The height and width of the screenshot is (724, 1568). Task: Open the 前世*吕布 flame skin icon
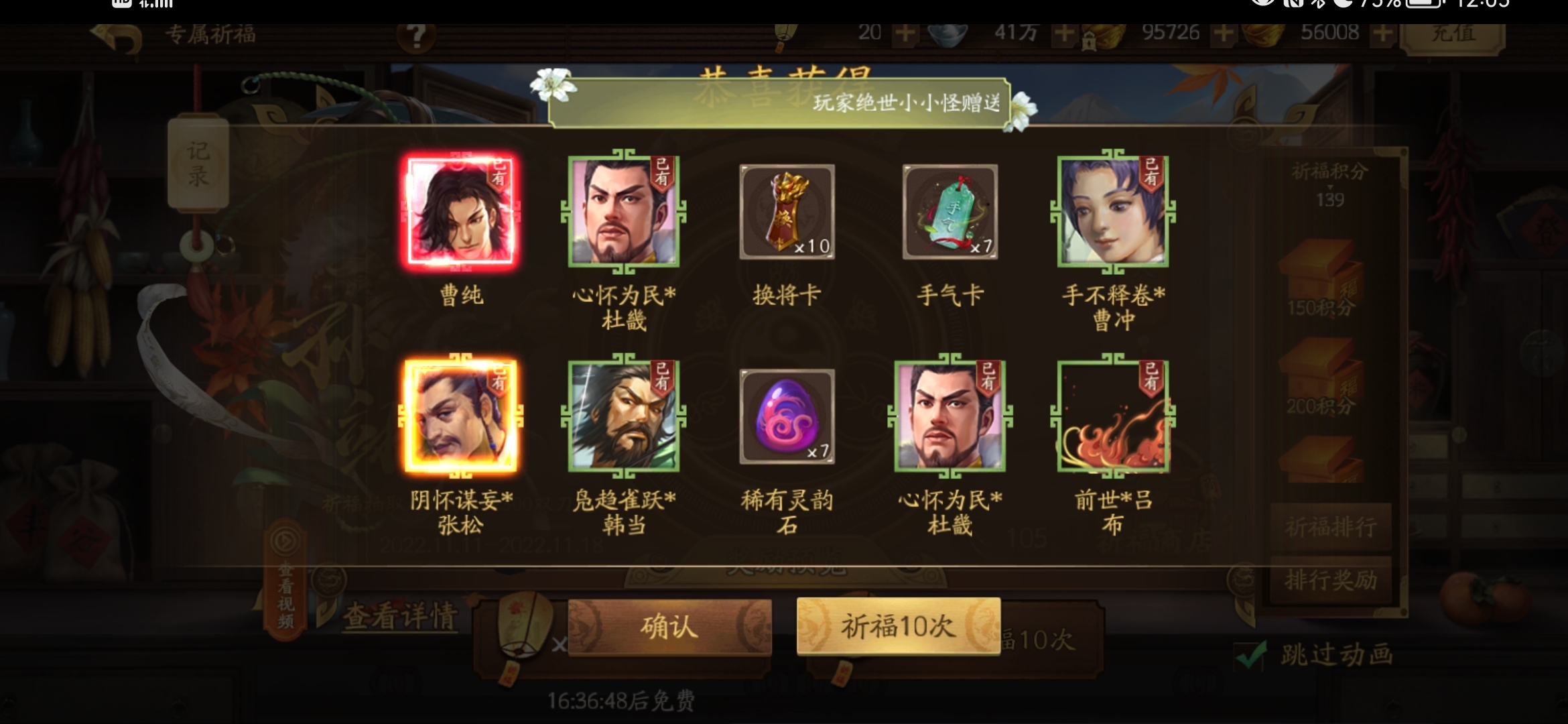[x=1113, y=416]
